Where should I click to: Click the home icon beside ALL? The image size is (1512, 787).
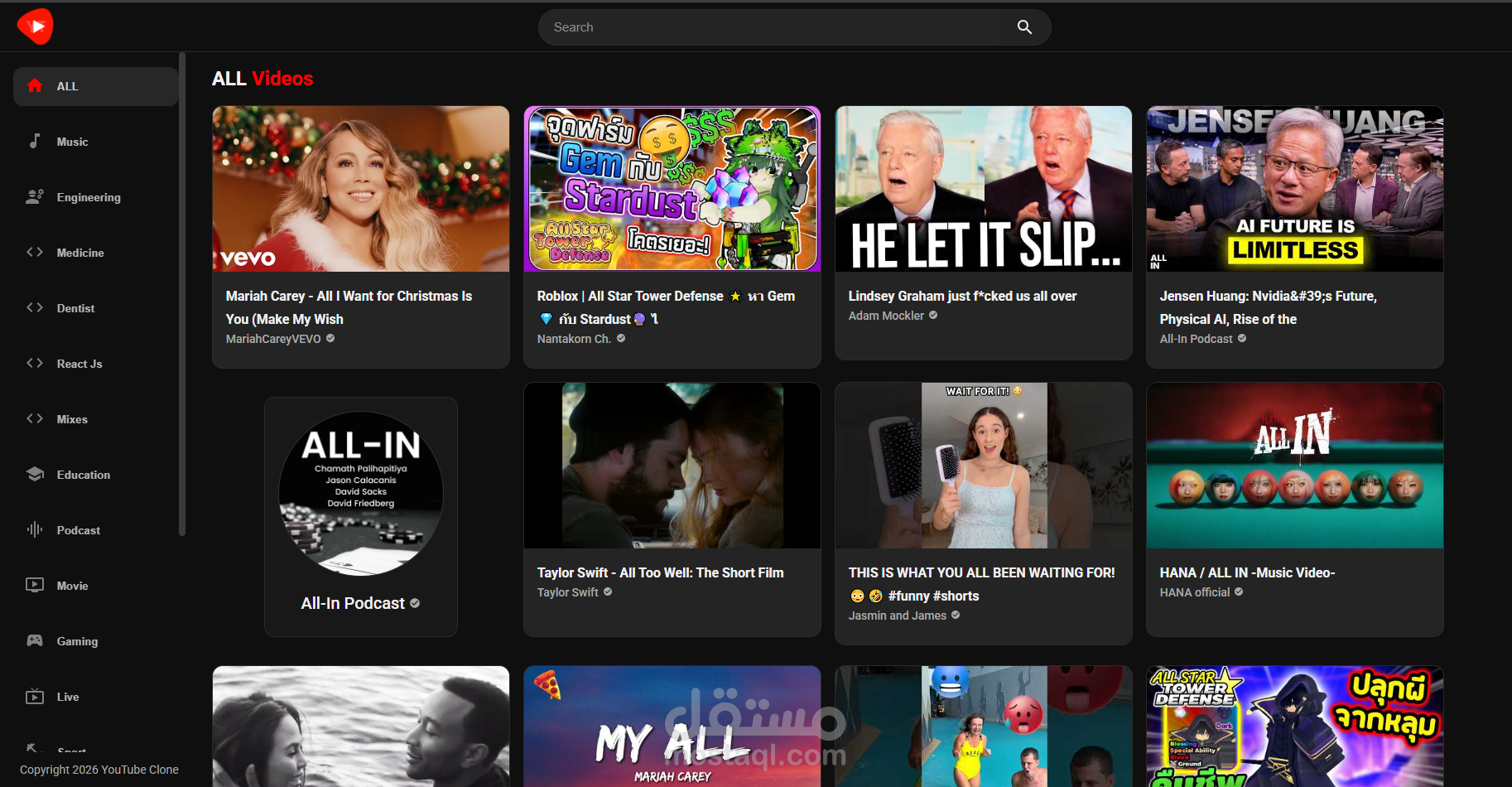[35, 86]
